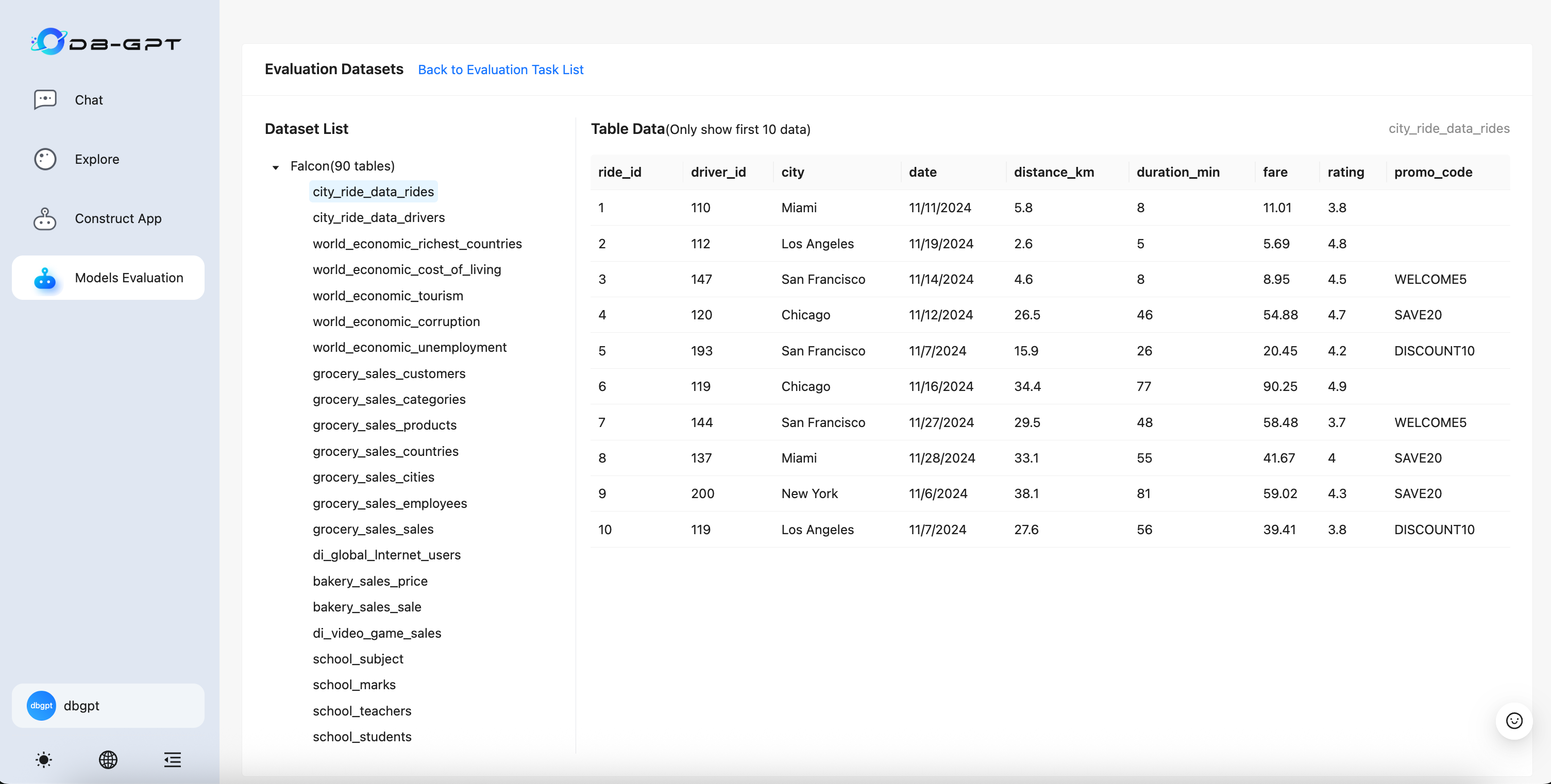Click the smiley feedback floating button
Image resolution: width=1551 pixels, height=784 pixels.
click(x=1514, y=721)
